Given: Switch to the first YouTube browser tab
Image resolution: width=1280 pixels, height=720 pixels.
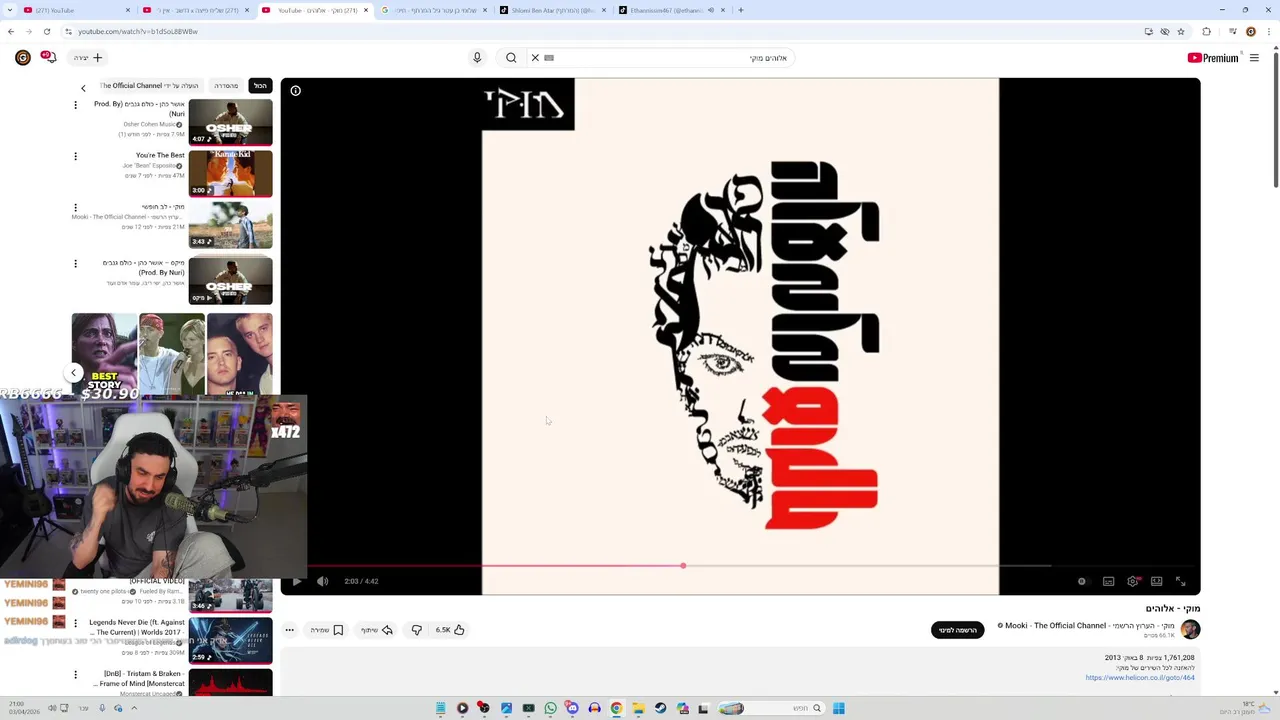Looking at the screenshot, I should 75,10.
